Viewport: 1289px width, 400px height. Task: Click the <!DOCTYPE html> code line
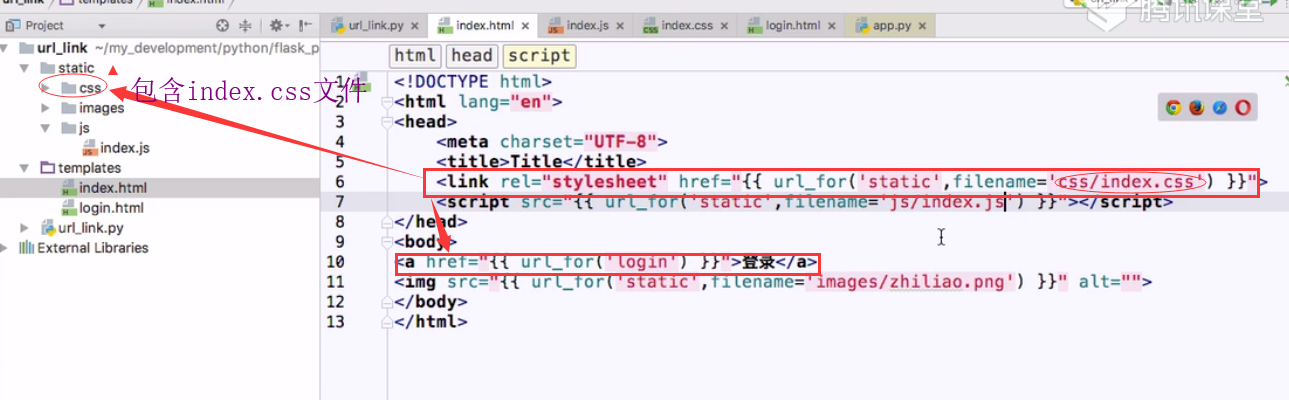(473, 82)
